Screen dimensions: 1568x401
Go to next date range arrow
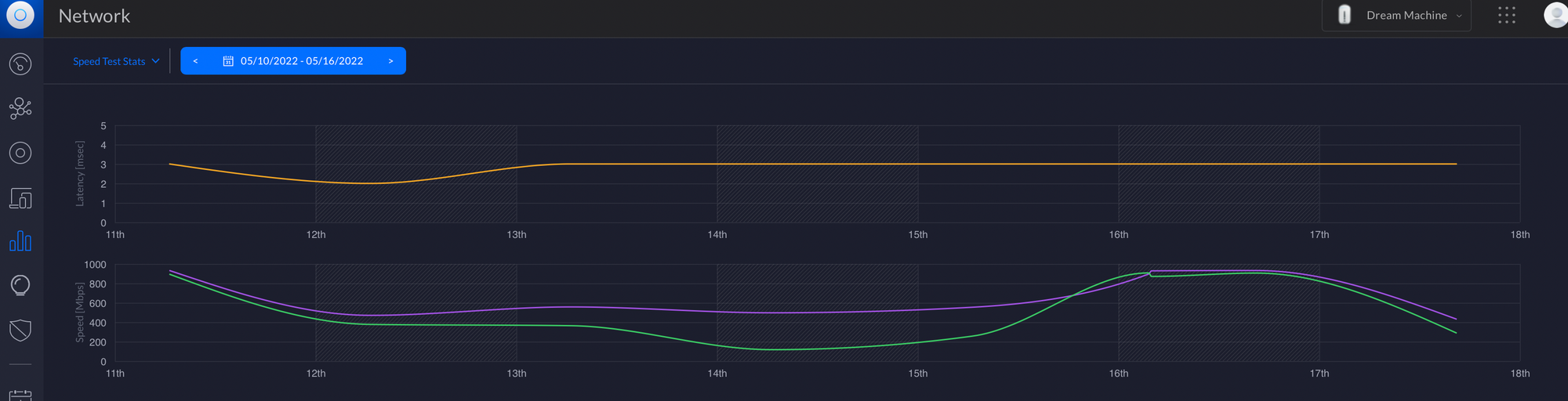click(x=390, y=61)
